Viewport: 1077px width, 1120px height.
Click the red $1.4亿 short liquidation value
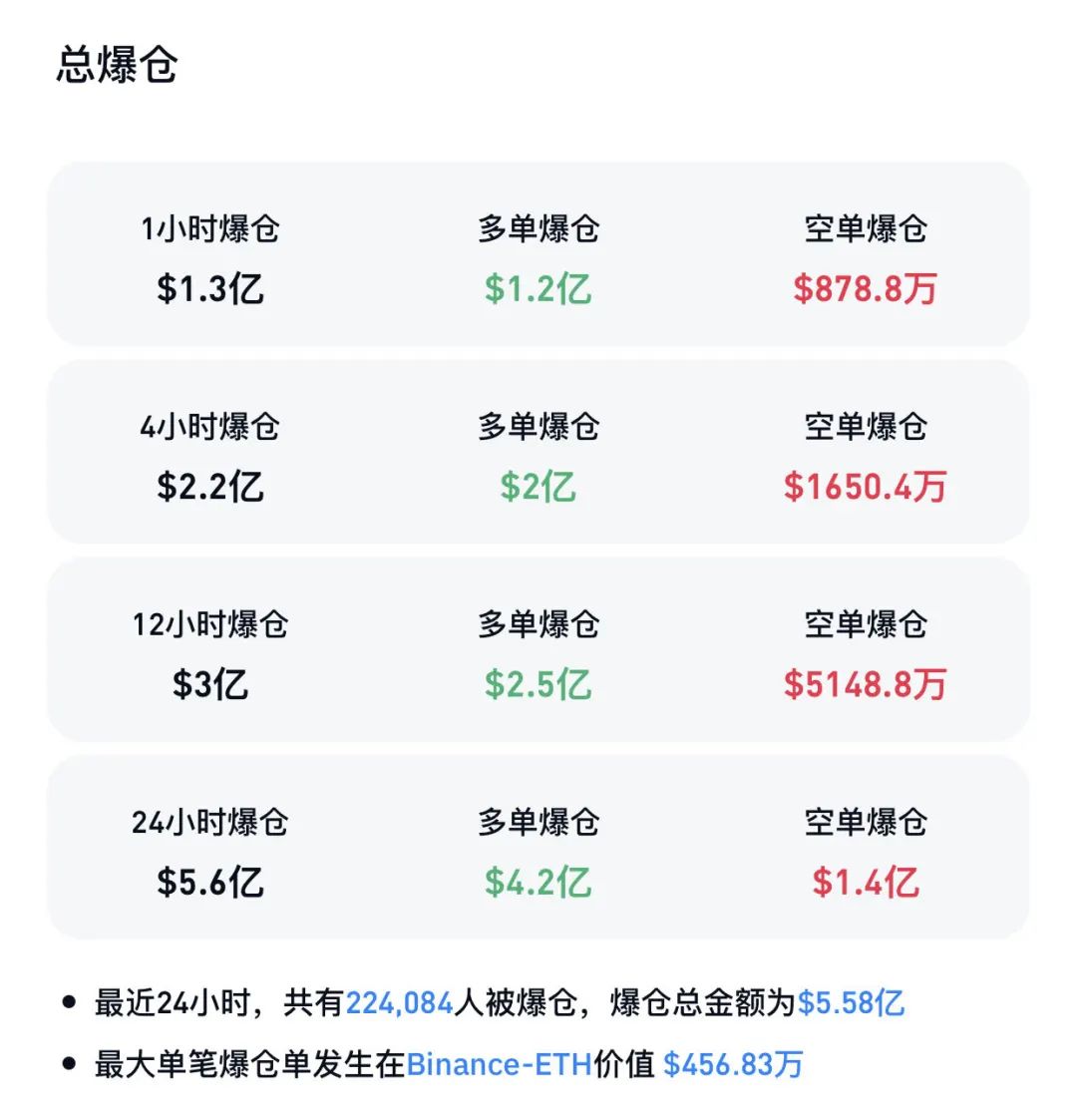click(865, 882)
